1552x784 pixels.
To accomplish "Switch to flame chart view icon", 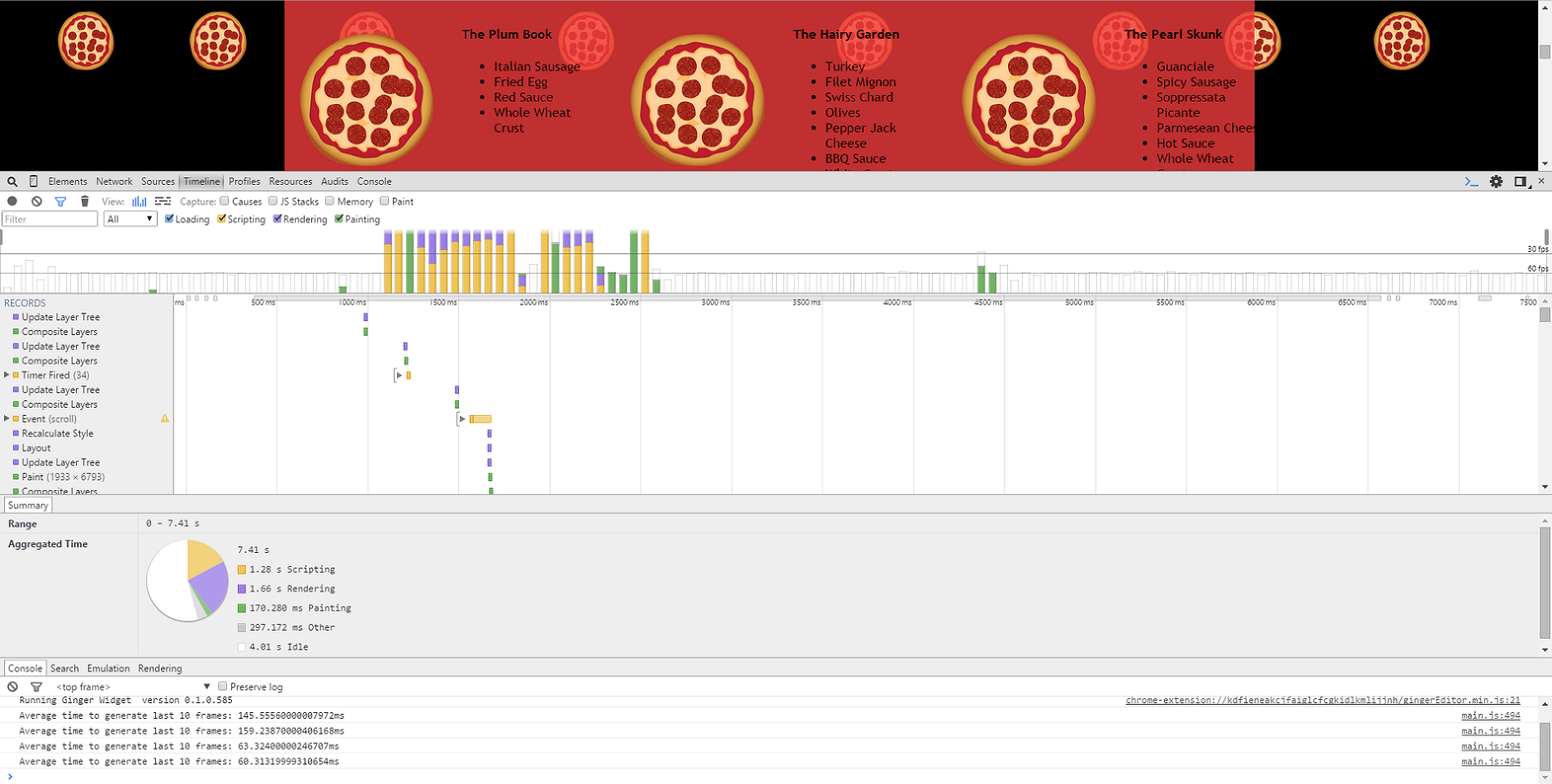I will (163, 201).
